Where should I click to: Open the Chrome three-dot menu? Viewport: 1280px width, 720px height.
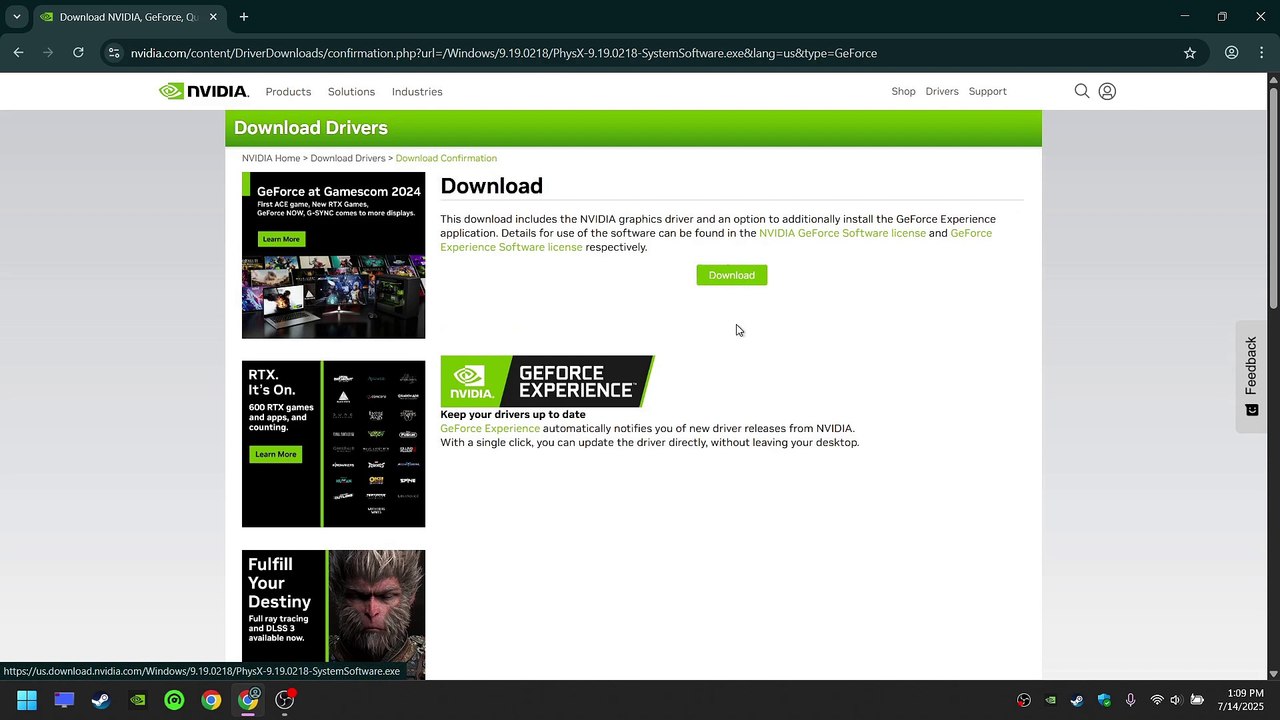[x=1262, y=53]
